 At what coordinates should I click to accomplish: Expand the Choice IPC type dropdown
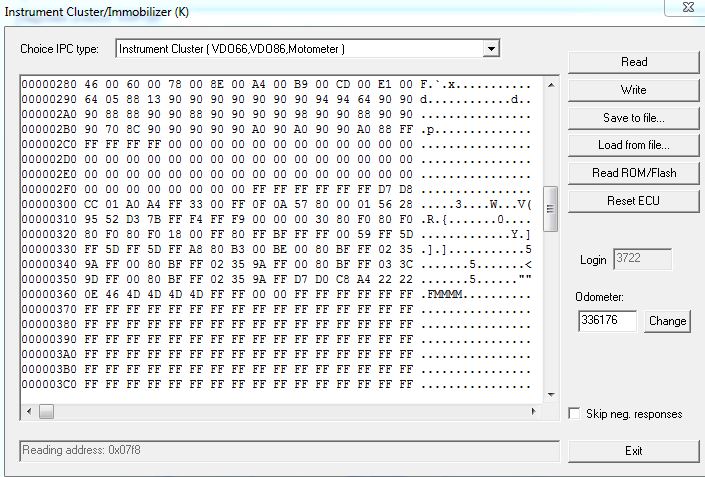pos(490,48)
